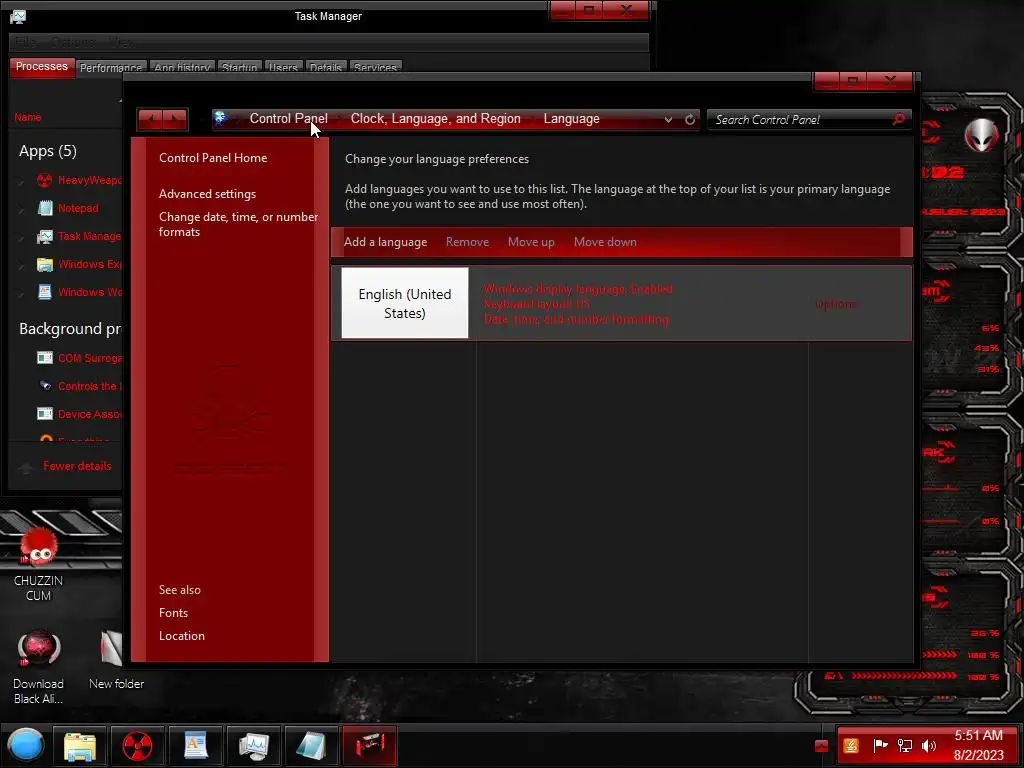Open the red radiation icon app on taskbar
This screenshot has height=768, width=1024.
(138, 746)
